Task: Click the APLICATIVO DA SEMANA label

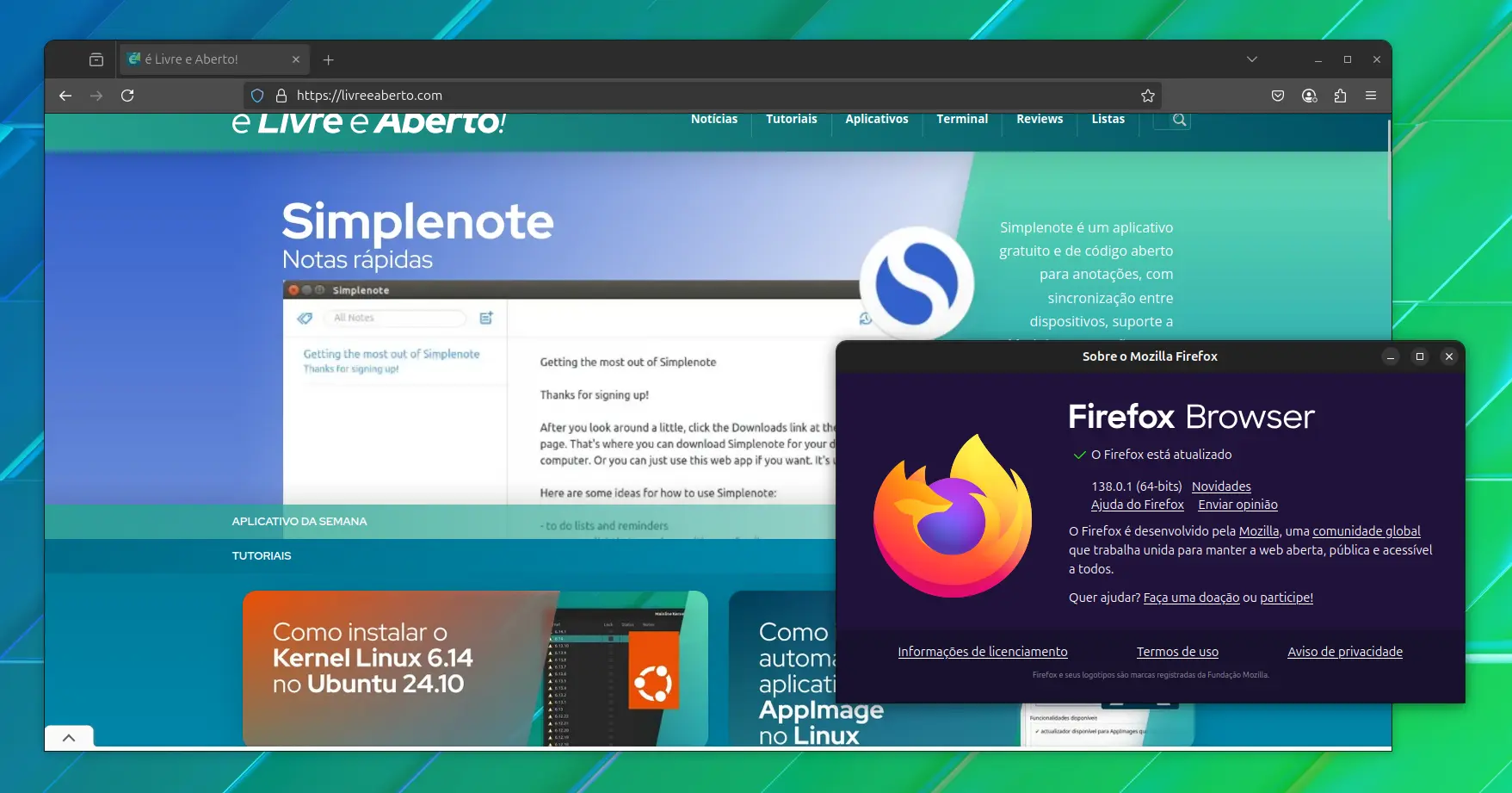Action: (x=299, y=522)
